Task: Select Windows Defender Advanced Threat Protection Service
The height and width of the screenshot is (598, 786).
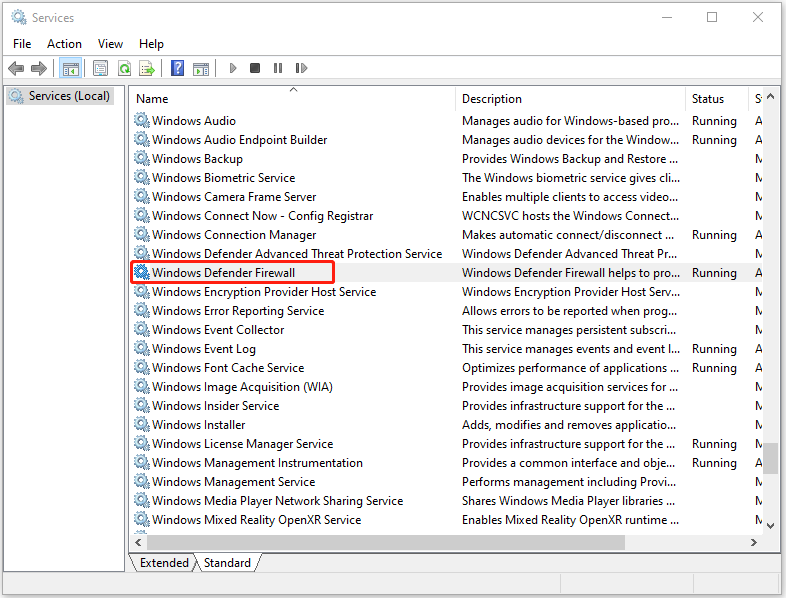Action: click(x=297, y=254)
